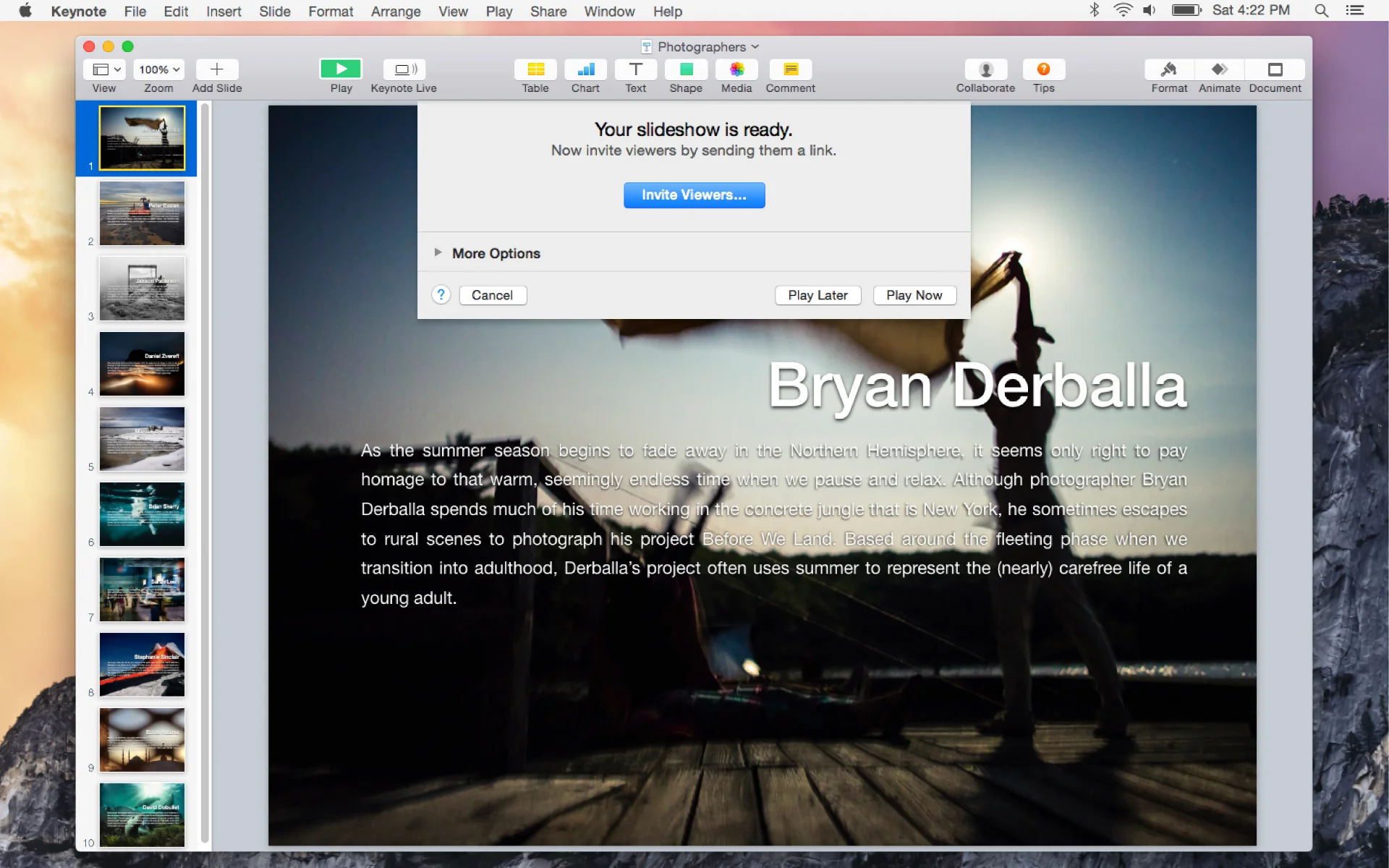Add a Comment with the toolbar icon
This screenshot has width=1389, height=868.
[790, 69]
